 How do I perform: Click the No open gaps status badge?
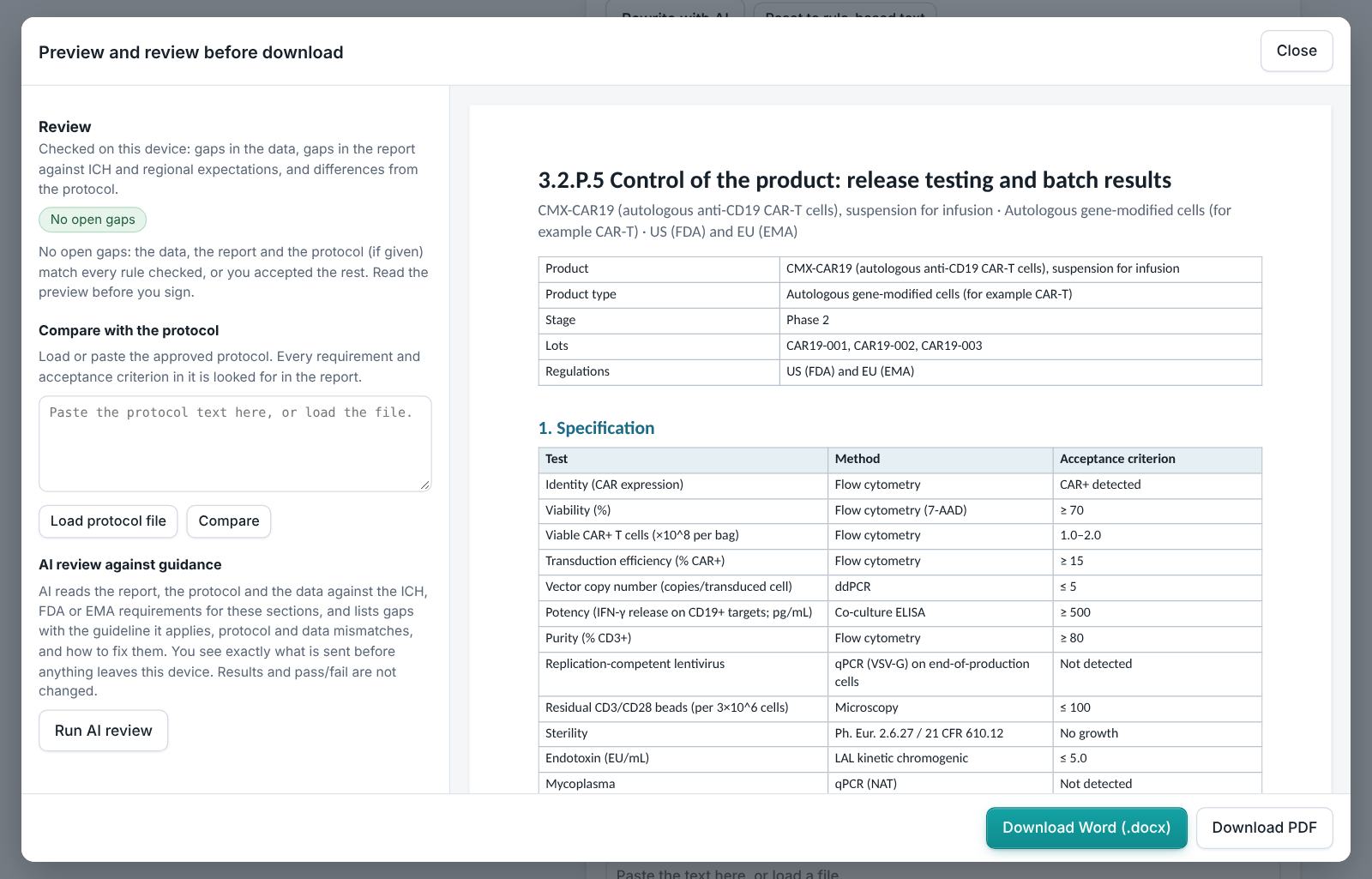coord(93,220)
